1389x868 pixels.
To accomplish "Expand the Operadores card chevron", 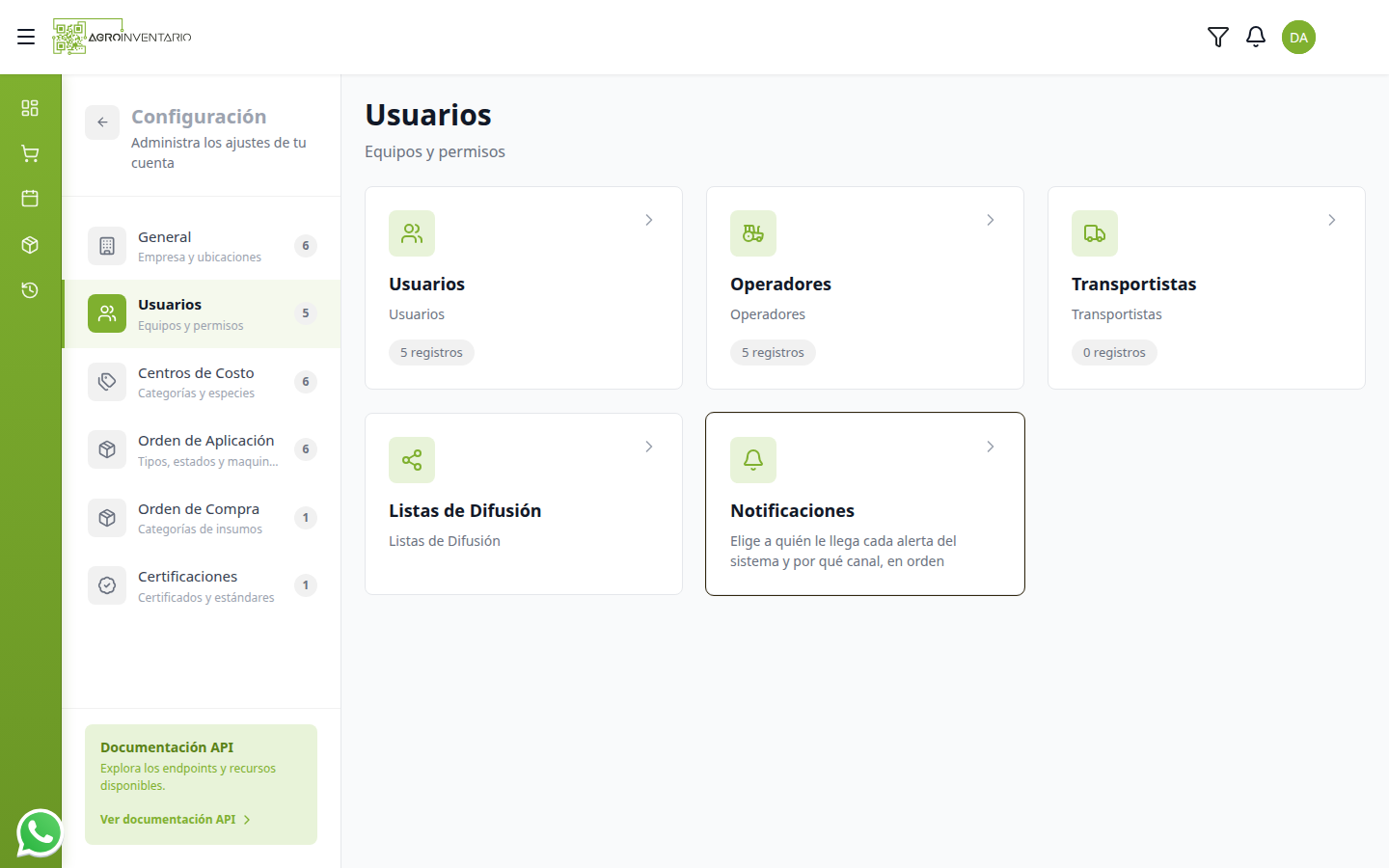I will (x=991, y=220).
